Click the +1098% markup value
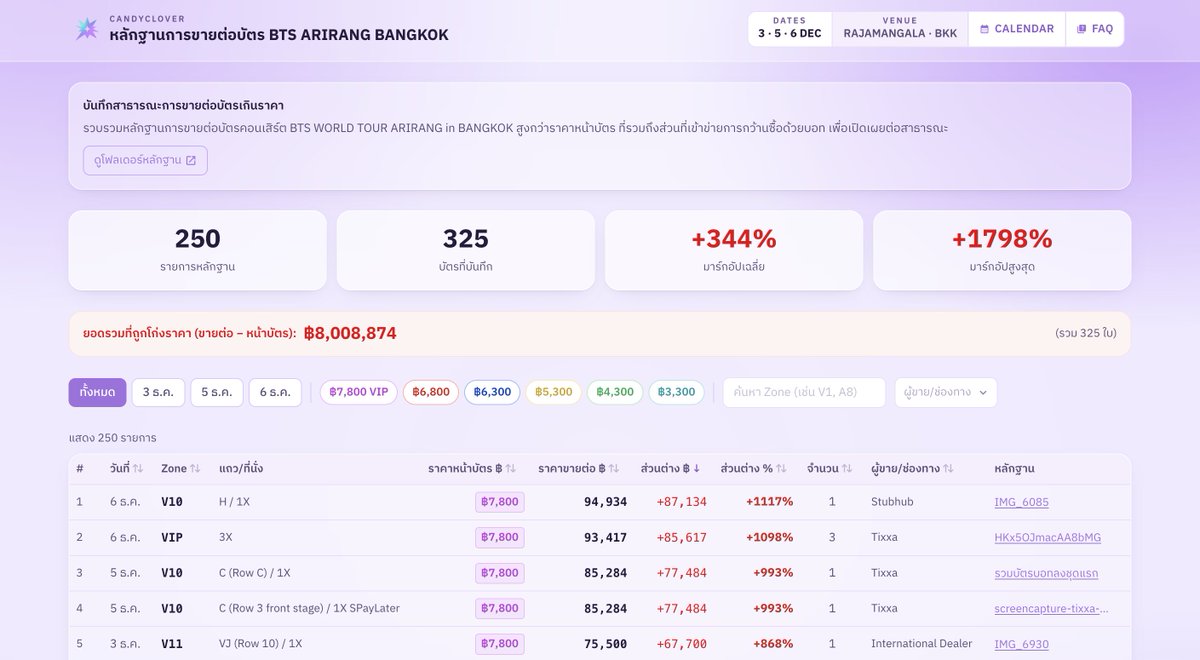The image size is (1200, 660). [x=769, y=537]
